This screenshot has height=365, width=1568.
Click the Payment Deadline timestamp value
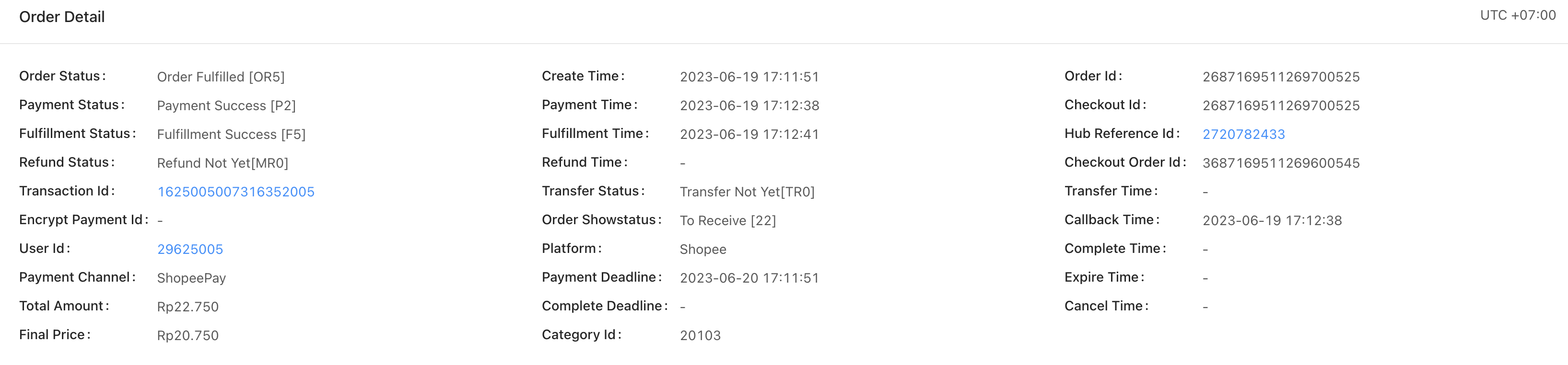pos(749,278)
